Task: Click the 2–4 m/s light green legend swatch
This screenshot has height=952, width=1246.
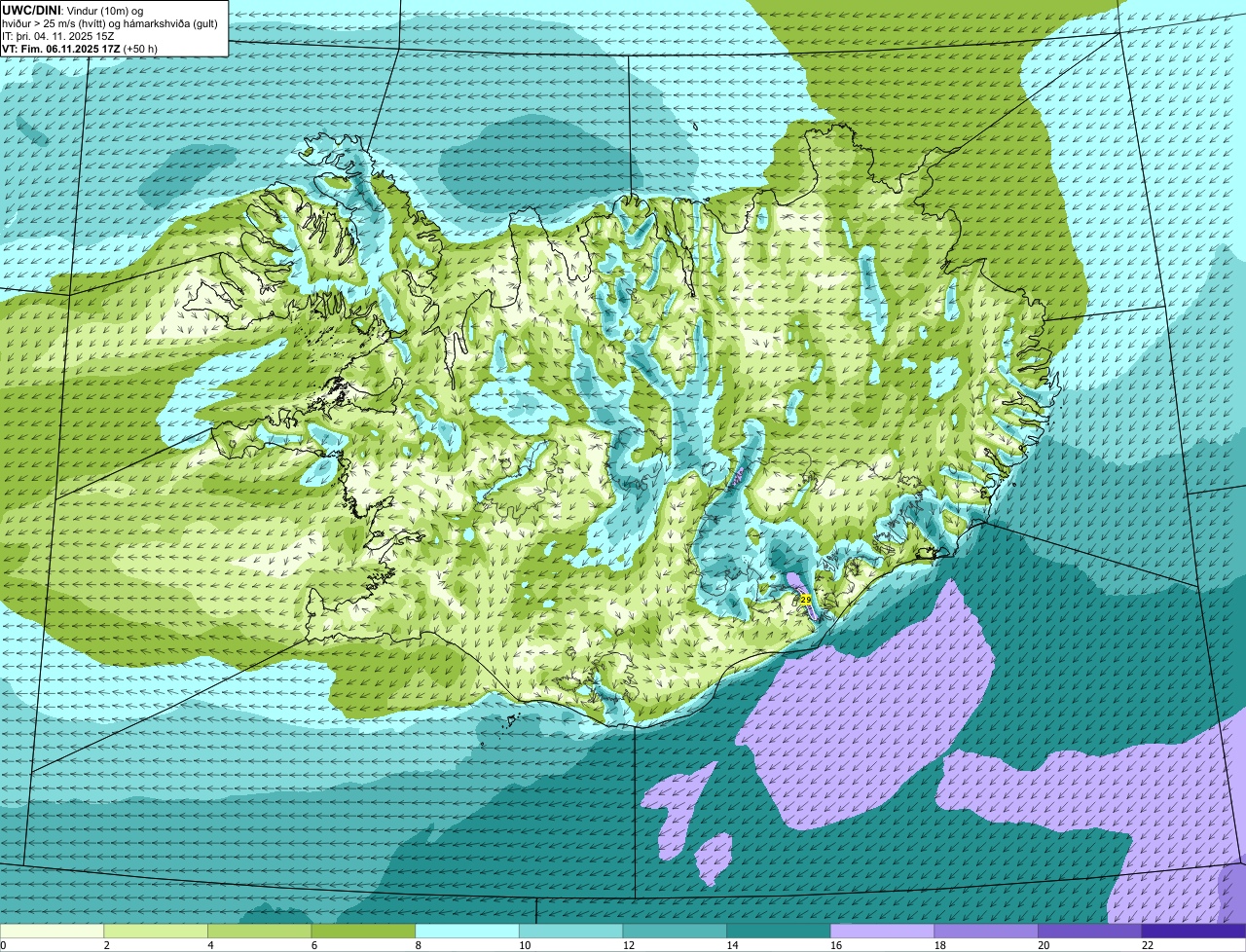Action: [x=156, y=931]
